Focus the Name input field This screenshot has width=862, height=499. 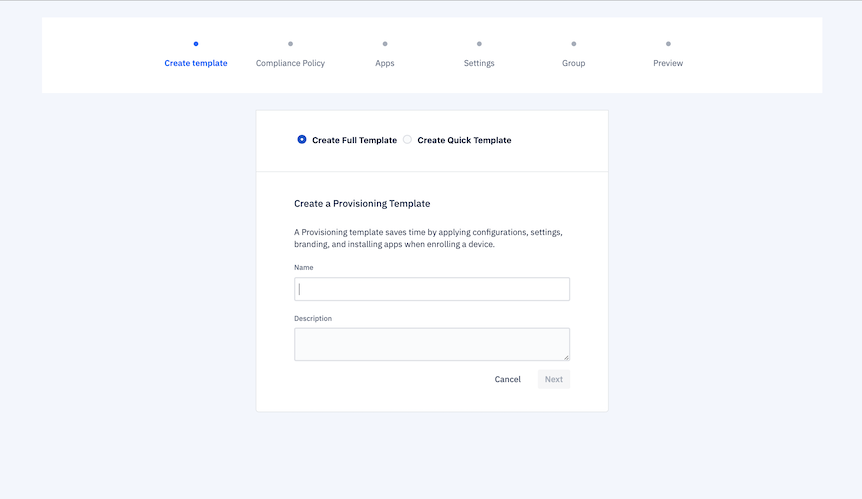(432, 289)
